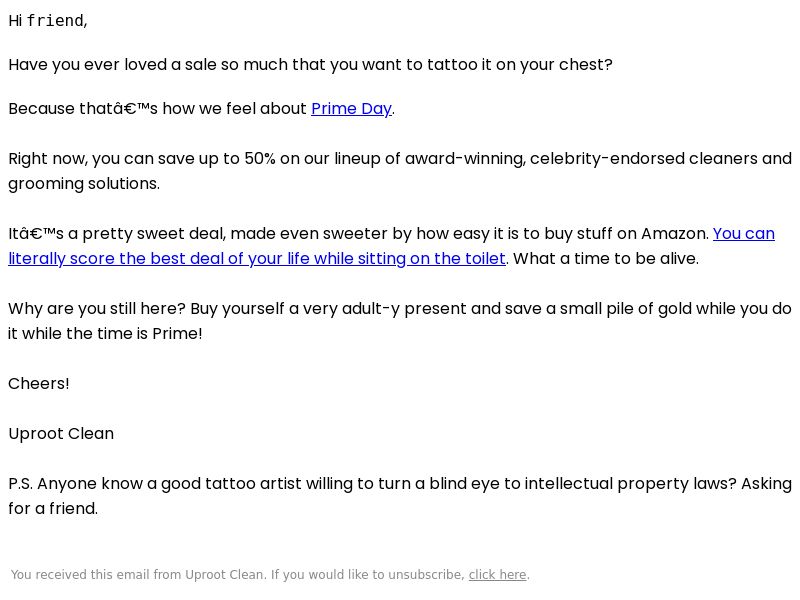The image size is (800, 600).
Task: Click the 'Uproot Clean' signature
Action: [x=61, y=434]
